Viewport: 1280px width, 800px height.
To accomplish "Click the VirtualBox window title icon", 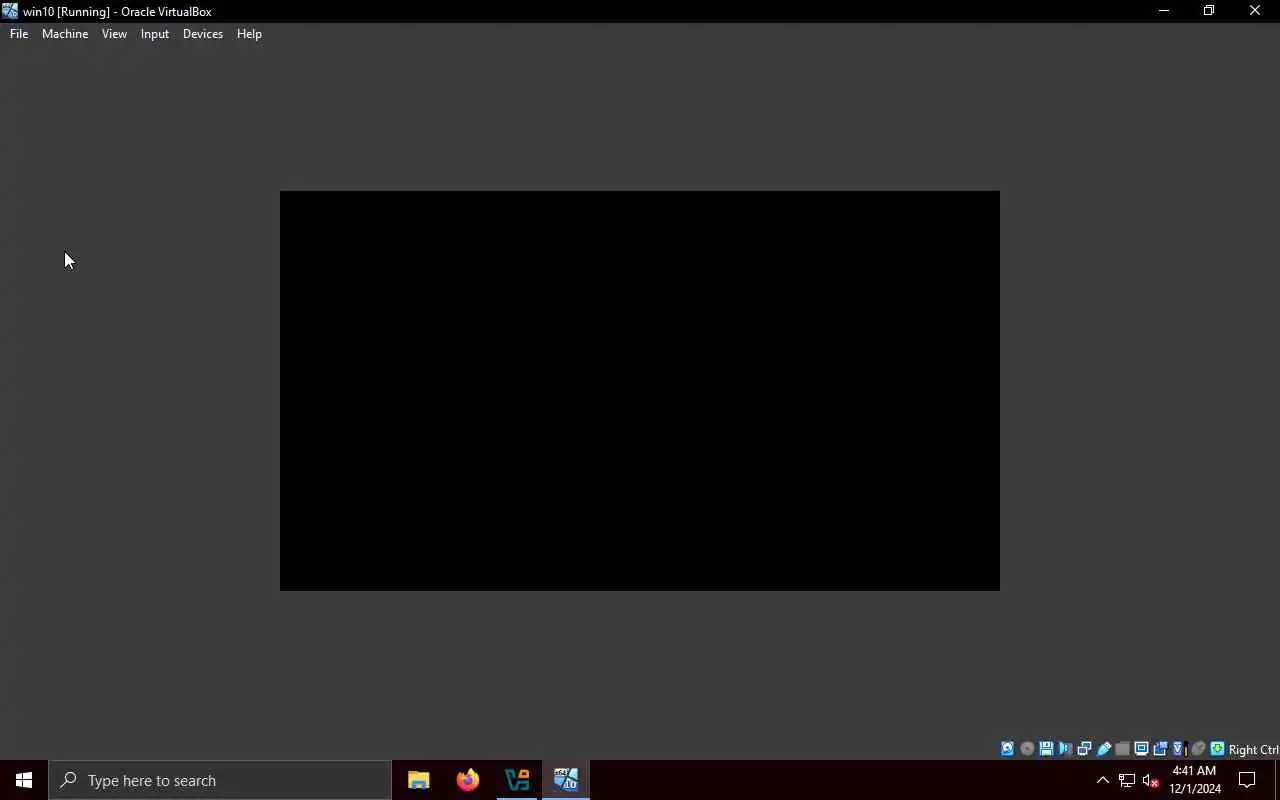I will pos(10,11).
